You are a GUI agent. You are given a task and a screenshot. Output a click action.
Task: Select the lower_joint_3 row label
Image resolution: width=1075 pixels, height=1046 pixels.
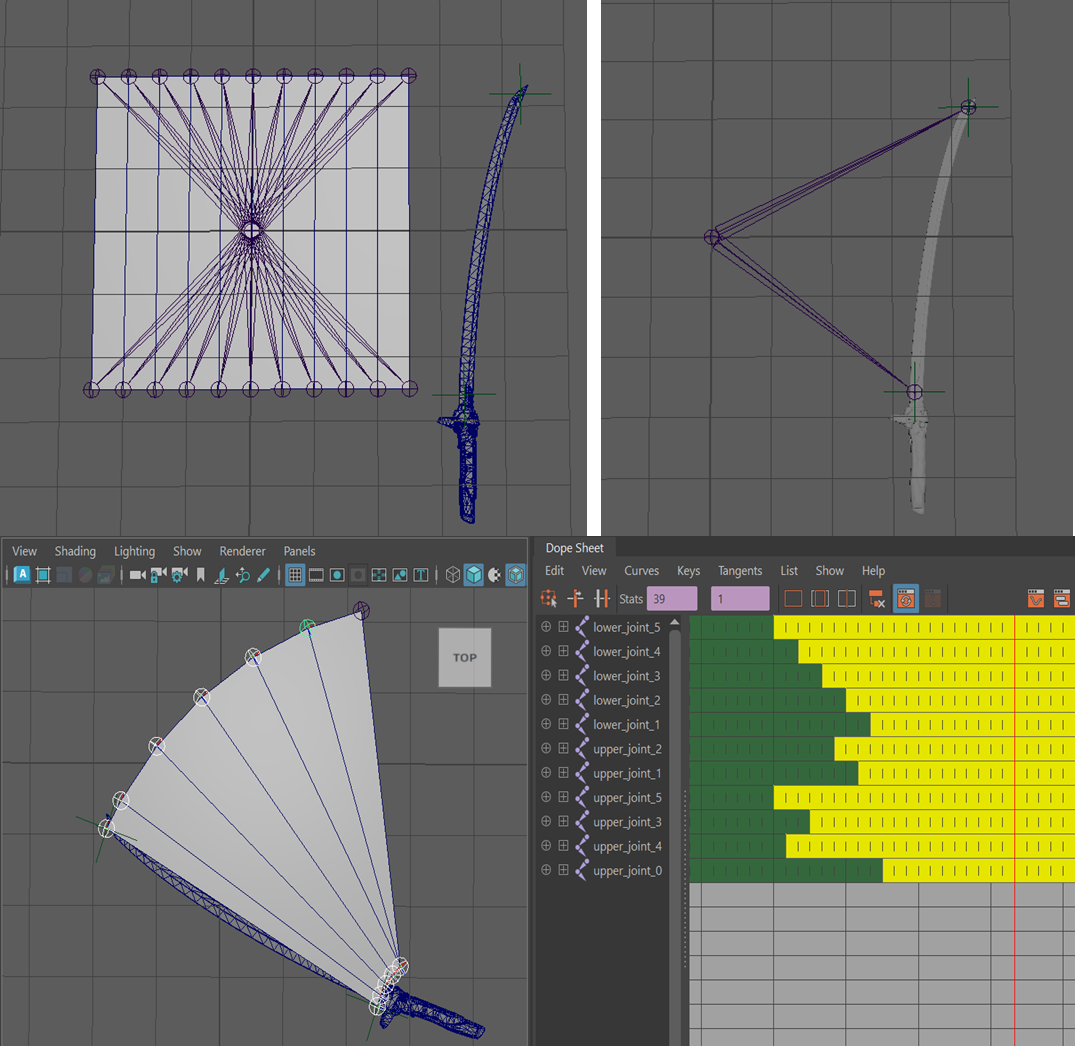pos(626,676)
